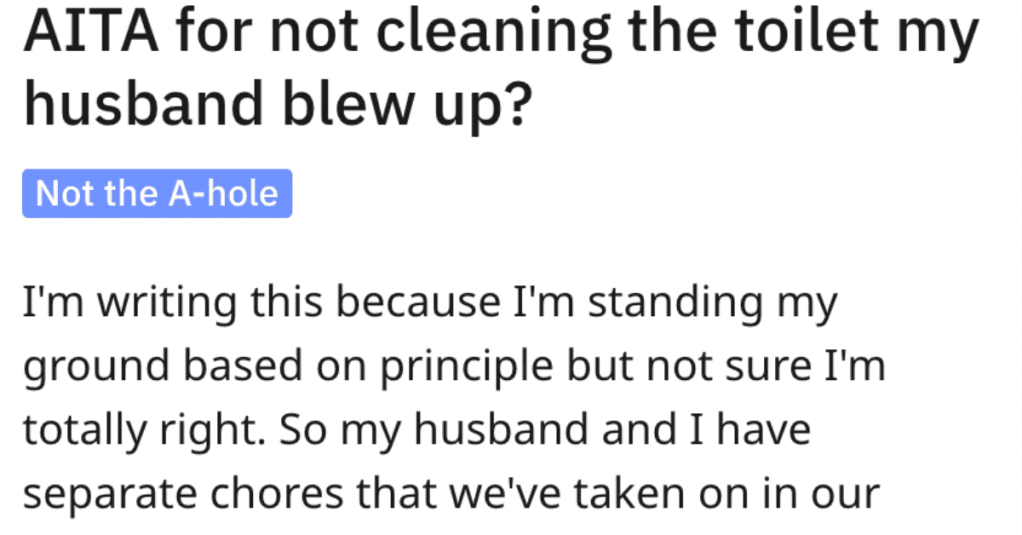Click the word 'cleaning' in the title
This screenshot has width=1022, height=535.
pos(493,38)
